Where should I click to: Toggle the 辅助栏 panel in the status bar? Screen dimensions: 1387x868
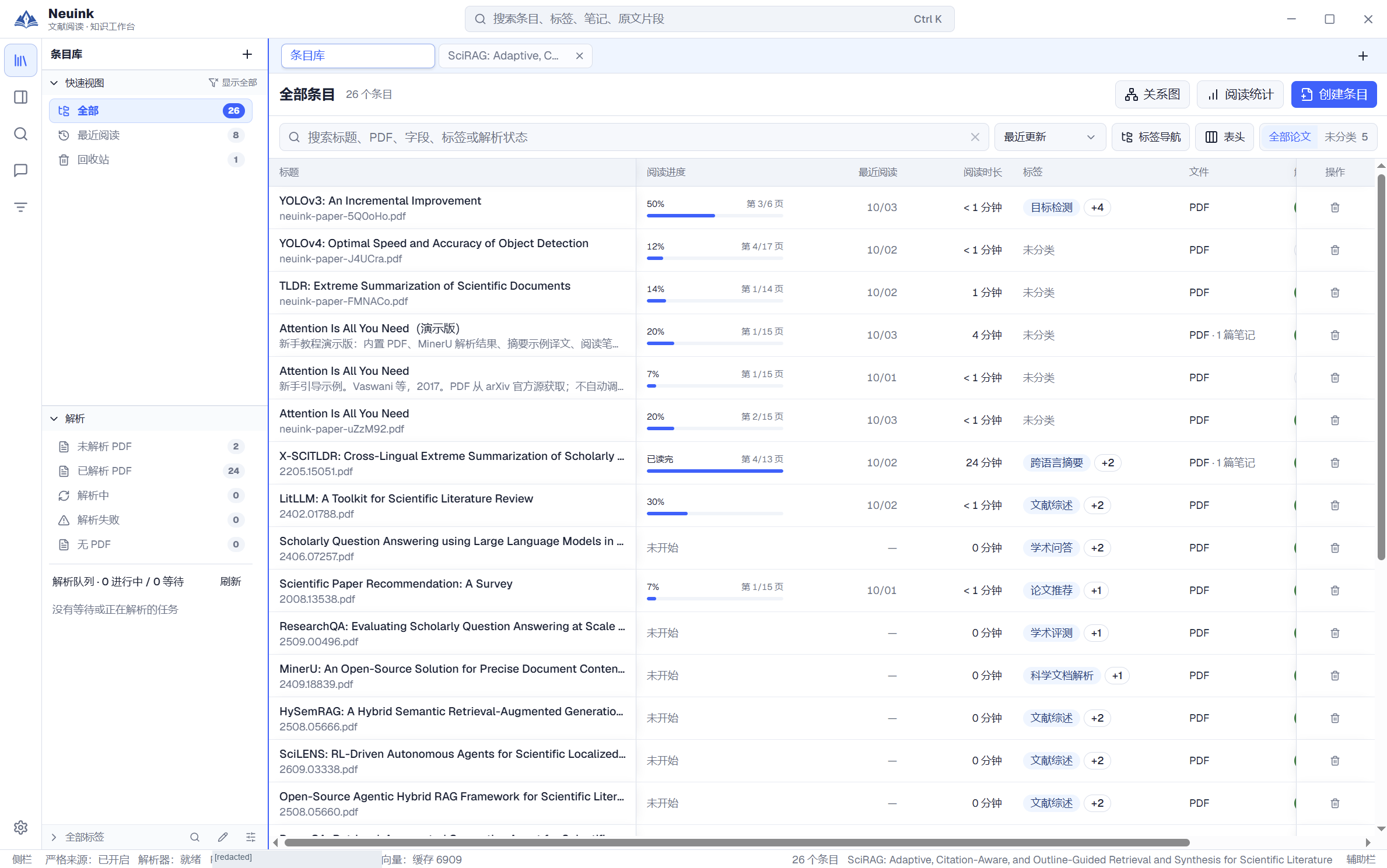tap(1361, 859)
